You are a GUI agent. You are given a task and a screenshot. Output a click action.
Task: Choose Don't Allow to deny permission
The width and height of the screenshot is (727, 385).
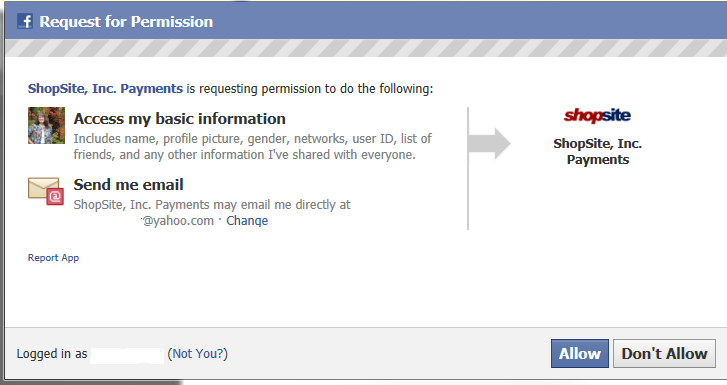[x=664, y=353]
